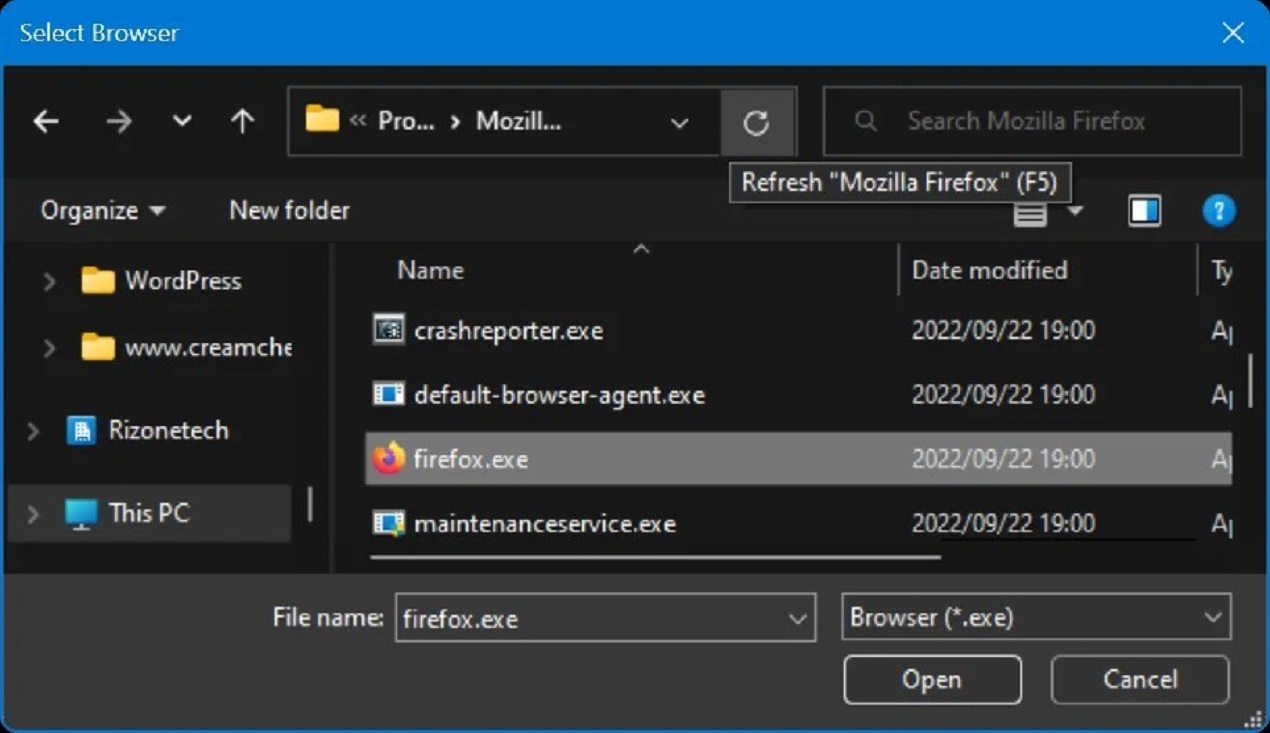
Task: Click the New folder command
Action: (289, 211)
